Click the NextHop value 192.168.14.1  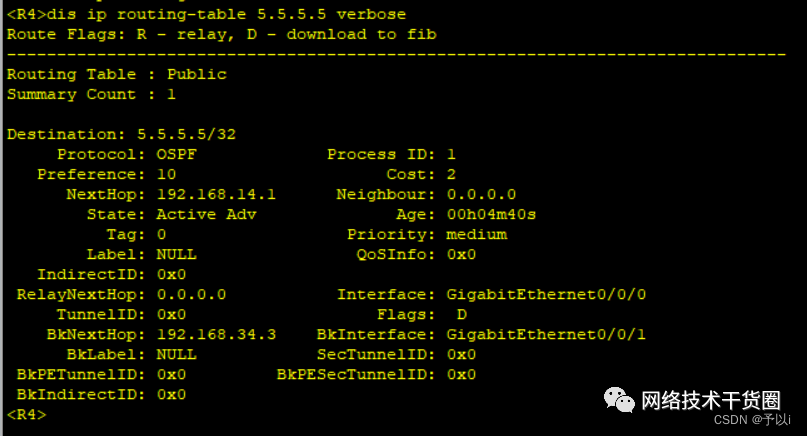click(x=216, y=194)
